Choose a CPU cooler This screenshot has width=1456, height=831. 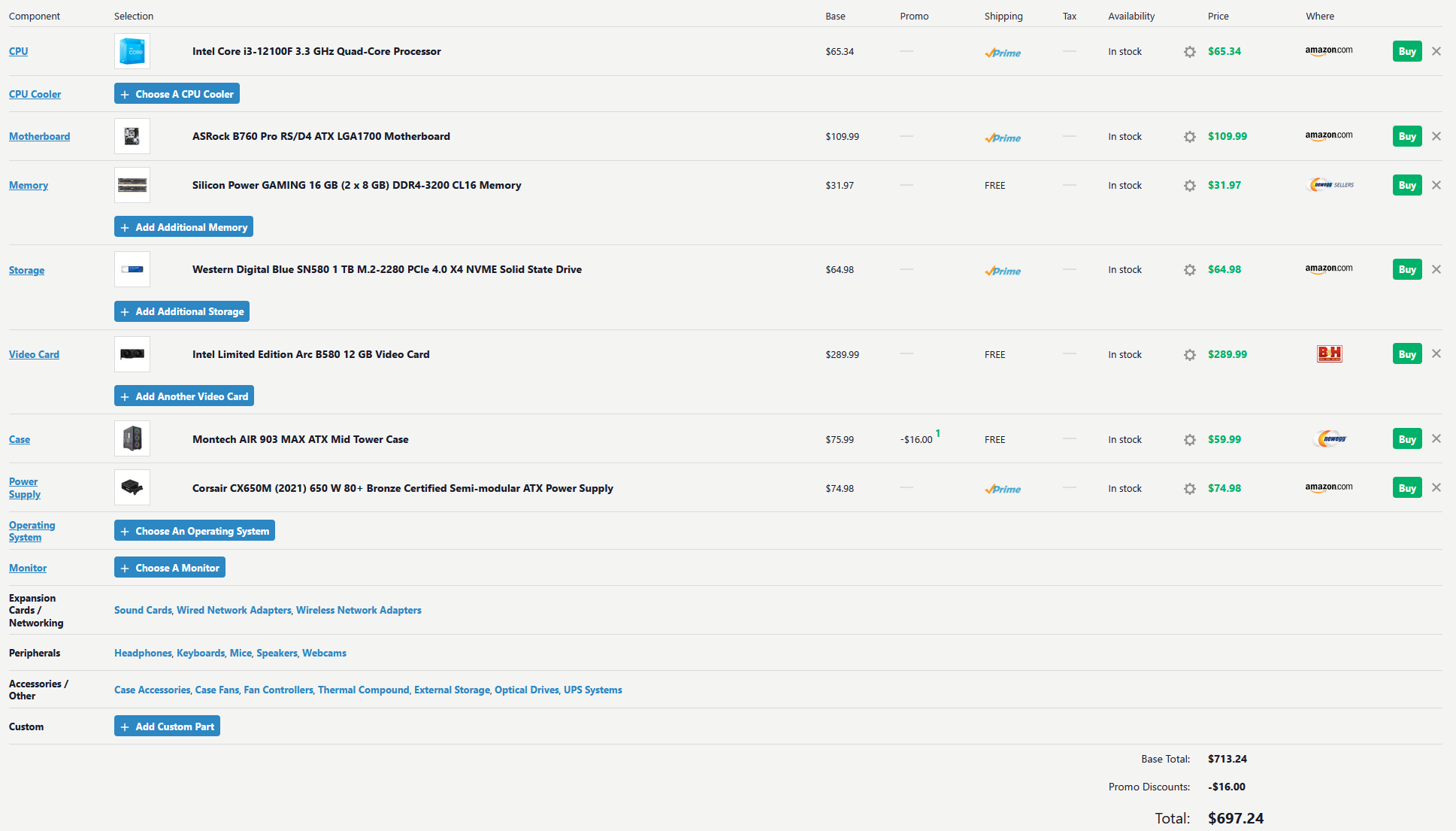coord(177,94)
